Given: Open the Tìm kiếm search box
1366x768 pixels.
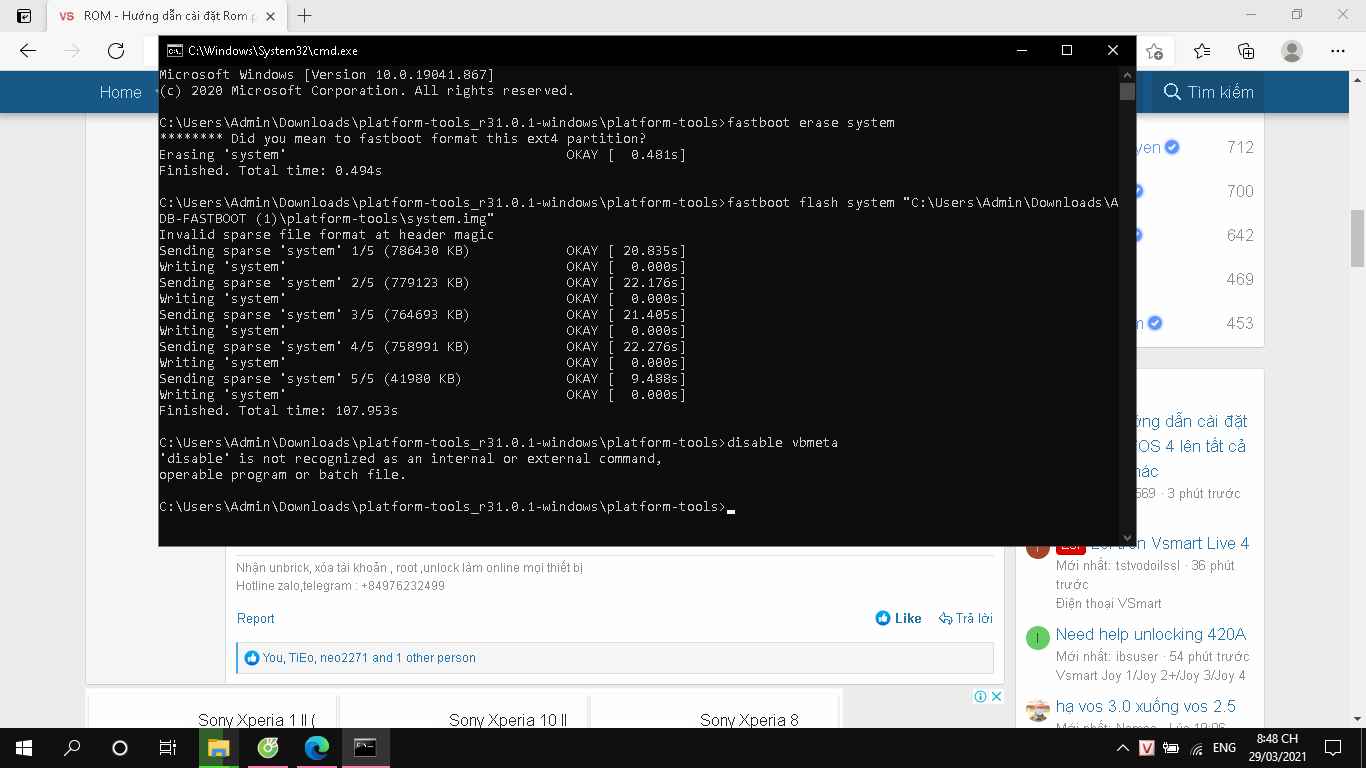Looking at the screenshot, I should (x=1208, y=92).
